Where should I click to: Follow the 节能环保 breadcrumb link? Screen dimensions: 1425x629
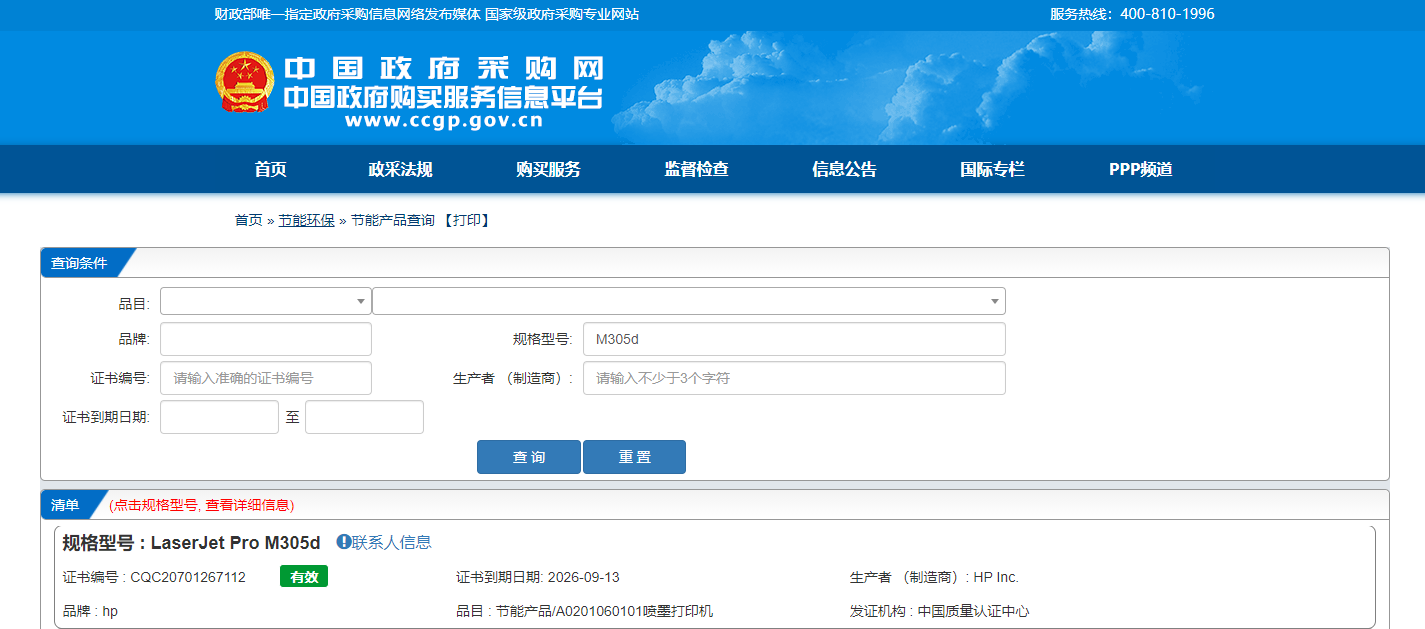(306, 220)
